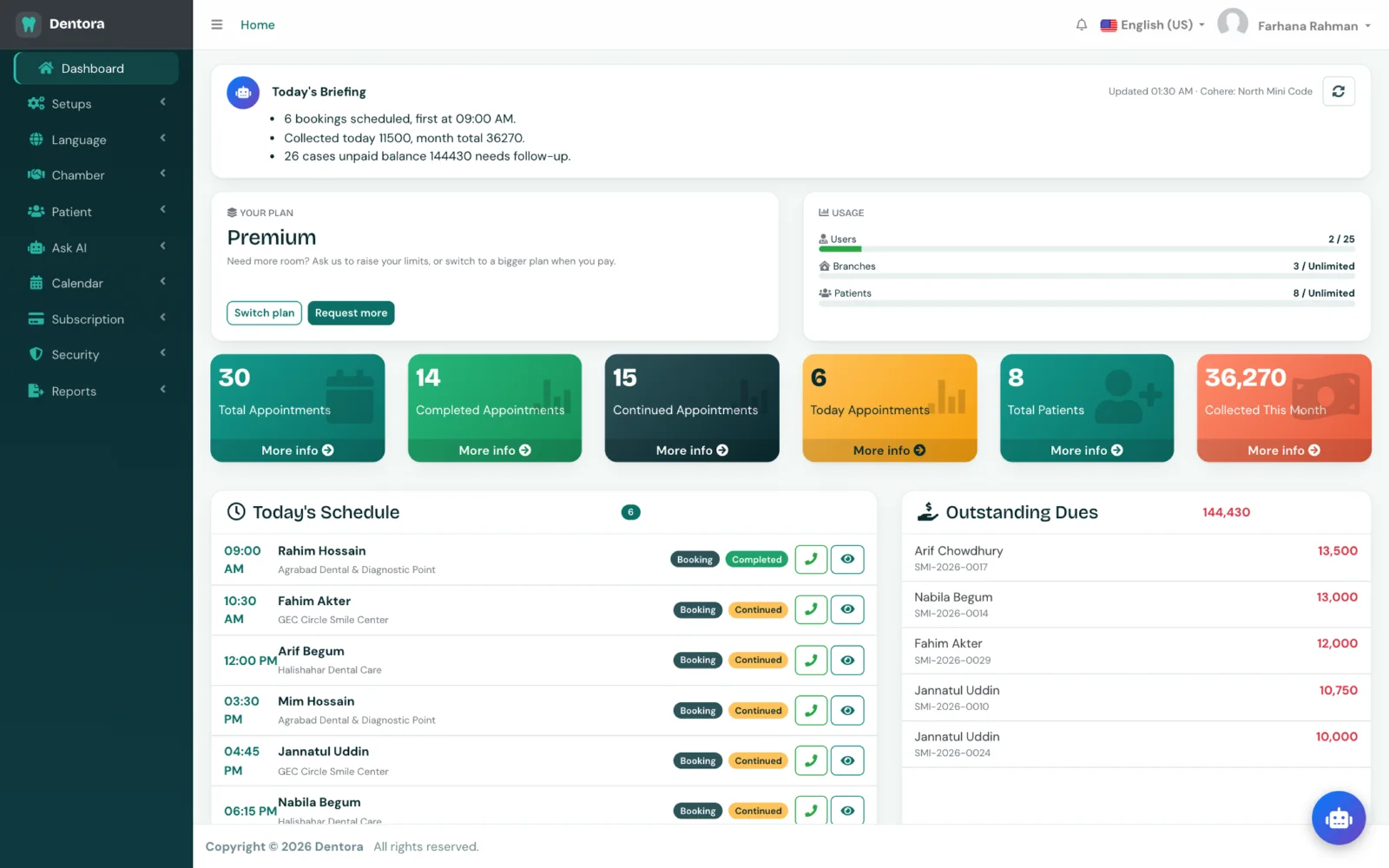Viewport: 1389px width, 868px height.
Task: Click the Dentora tooth logo
Action: (30, 24)
